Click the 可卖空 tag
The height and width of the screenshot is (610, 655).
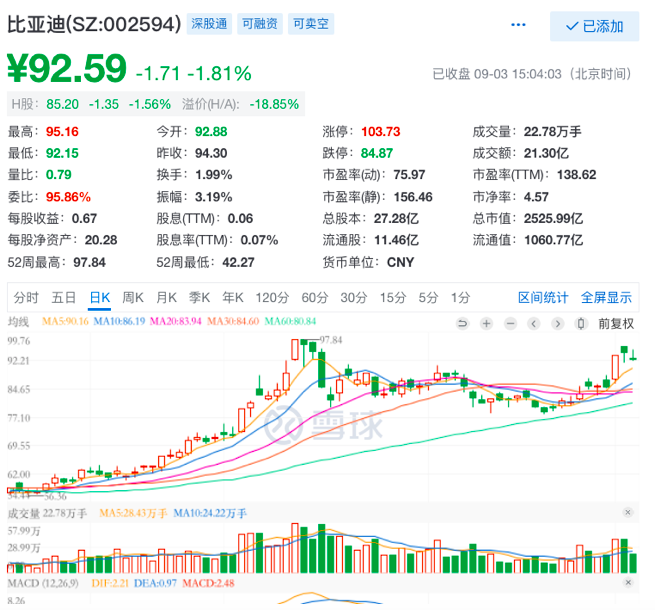pyautogui.click(x=311, y=24)
